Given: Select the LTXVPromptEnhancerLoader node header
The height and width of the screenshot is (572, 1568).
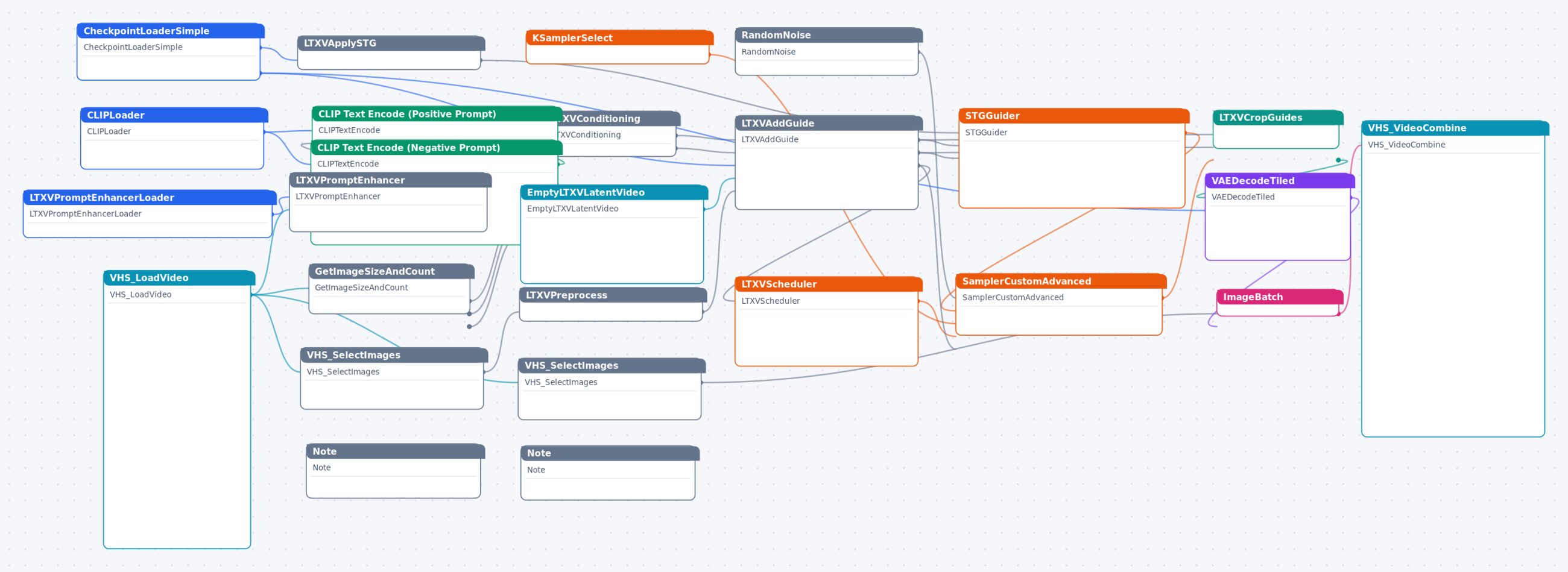Looking at the screenshot, I should (x=150, y=198).
